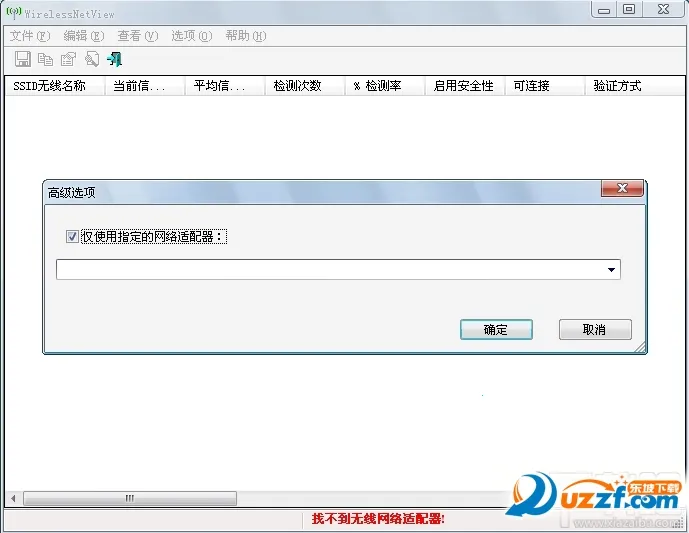Click the Find toolbar icon

(x=92, y=59)
